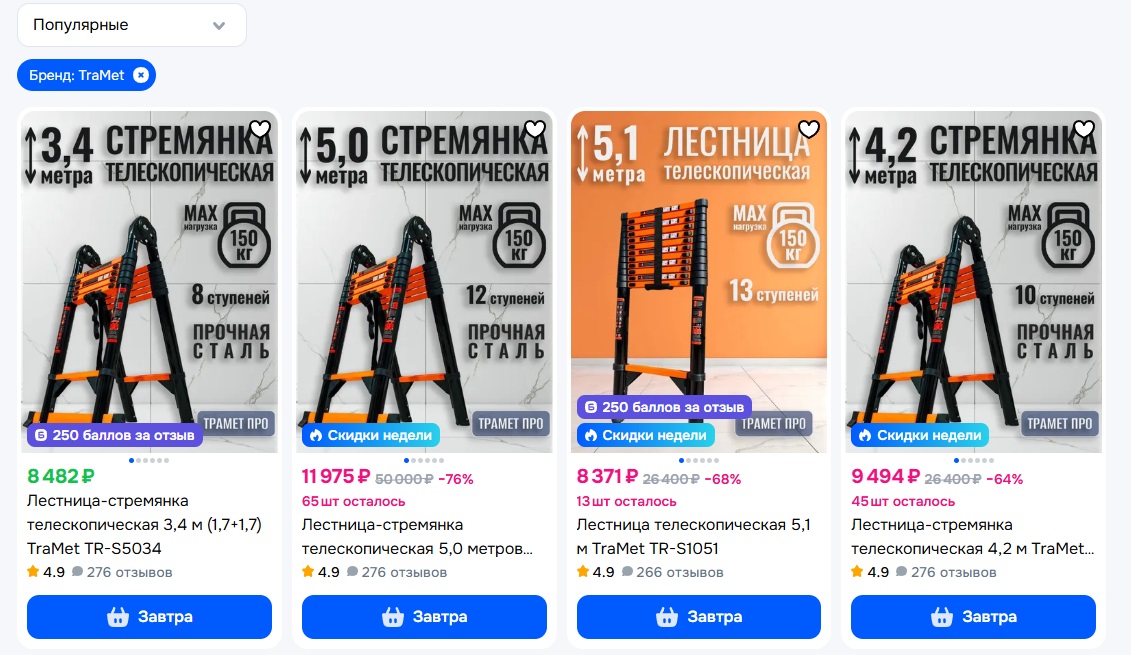Viewport: 1131px width, 655px height.
Task: Click heart icon on 4,2 metre ladder
Action: [x=1084, y=129]
